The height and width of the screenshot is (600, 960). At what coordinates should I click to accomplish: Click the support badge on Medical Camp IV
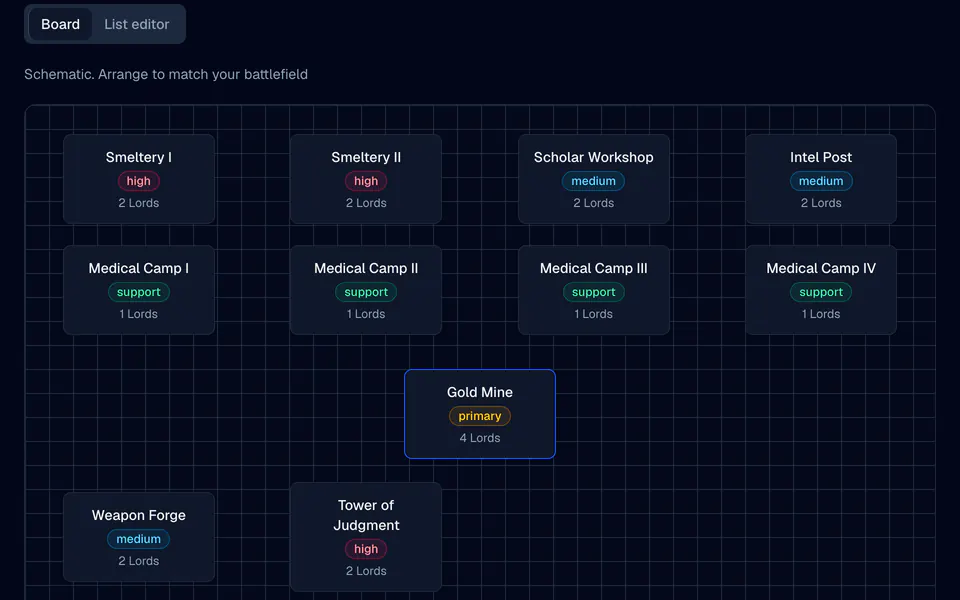click(821, 292)
